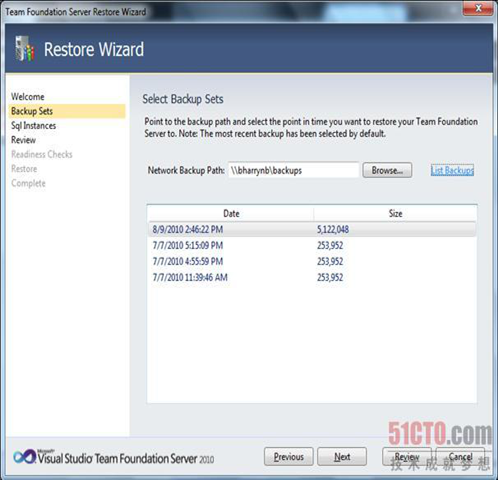Close the Restore Wizard window
The width and height of the screenshot is (498, 480).
(x=478, y=8)
